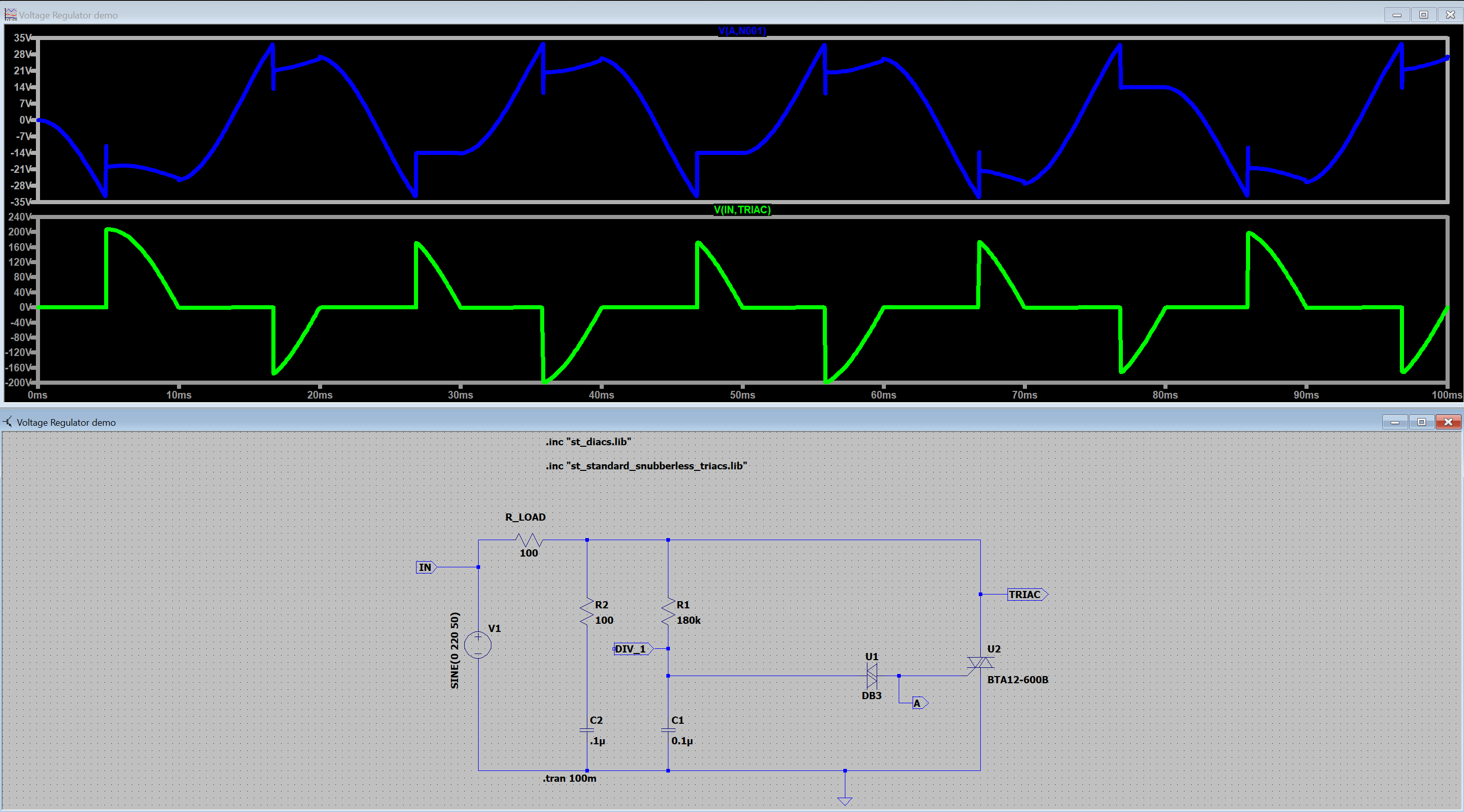
Task: Select the .tran 100m directive
Action: tap(569, 778)
